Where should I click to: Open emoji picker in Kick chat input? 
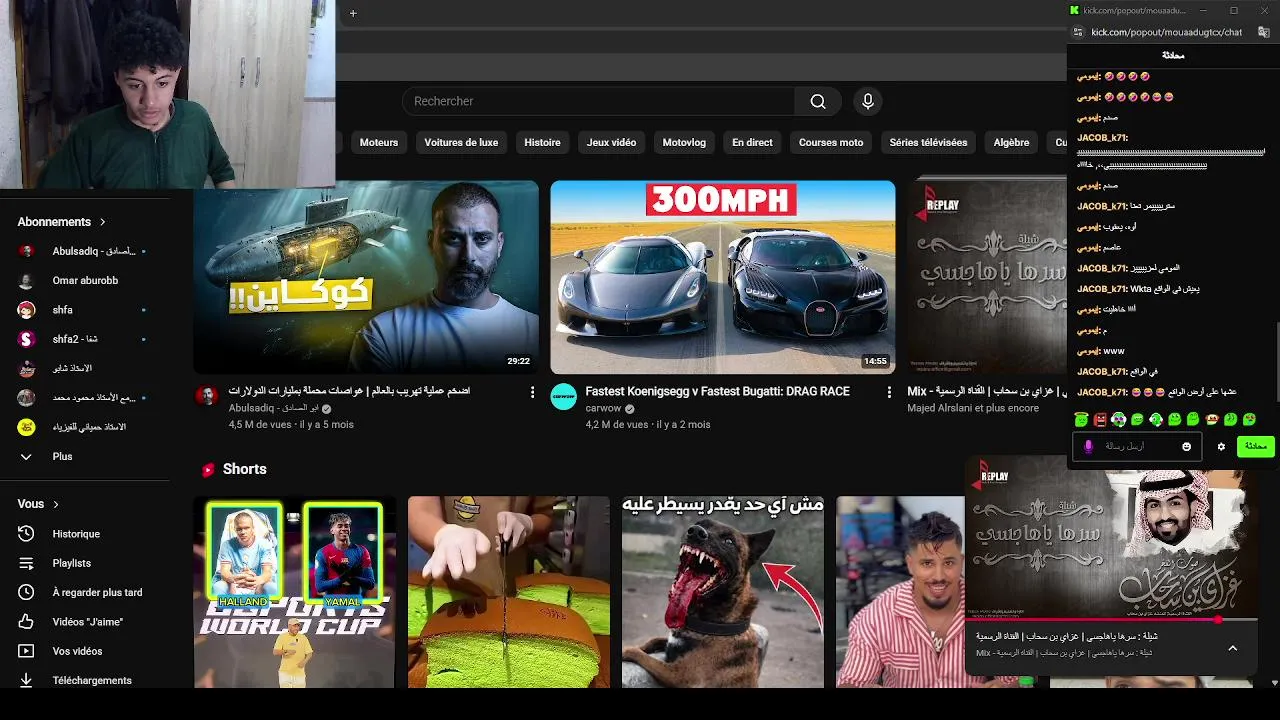1187,446
